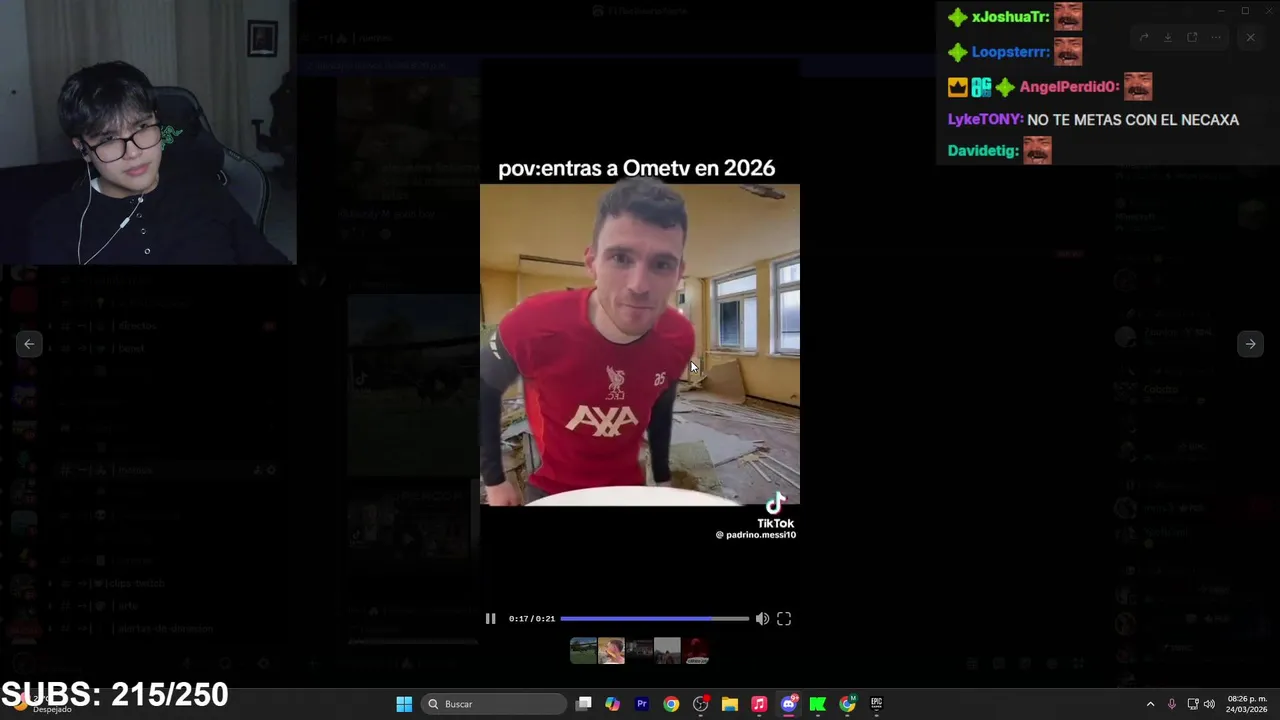1280x720 pixels.
Task: Download the media with the download icon
Action: click(x=1168, y=38)
